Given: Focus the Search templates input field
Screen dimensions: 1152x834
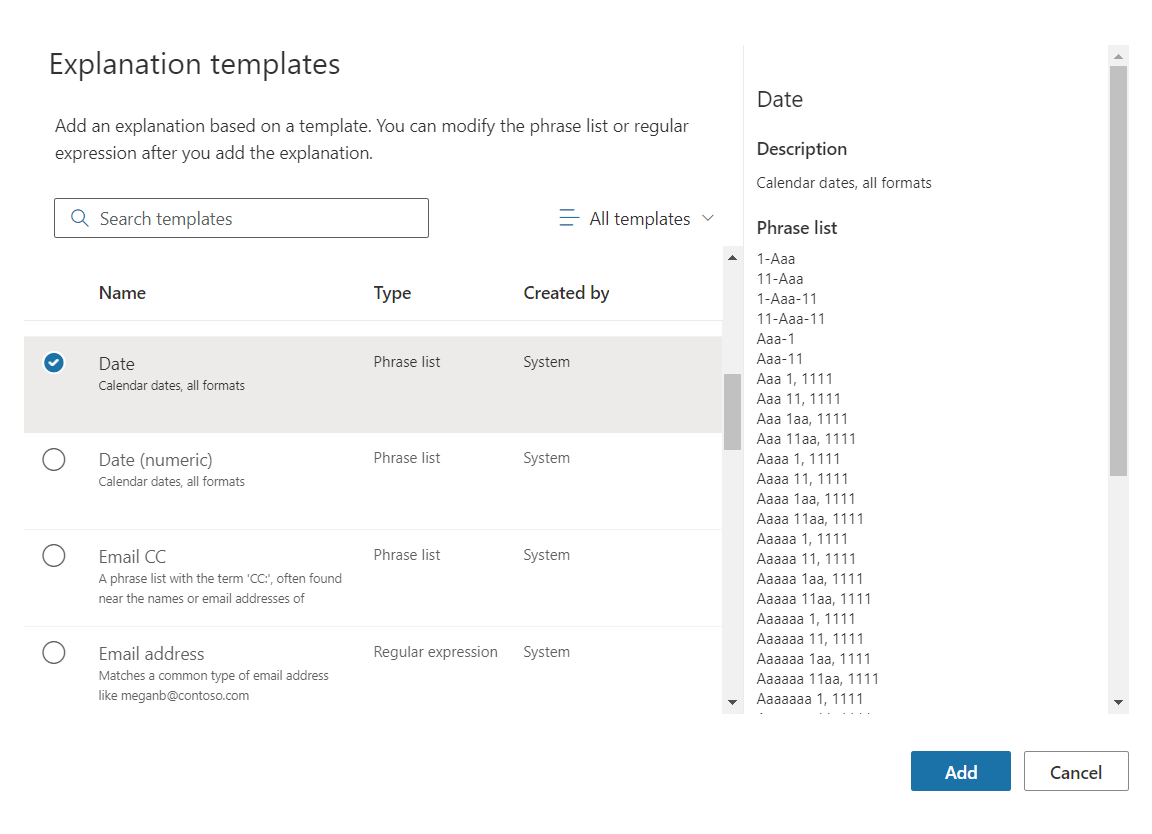Looking at the screenshot, I should point(255,218).
